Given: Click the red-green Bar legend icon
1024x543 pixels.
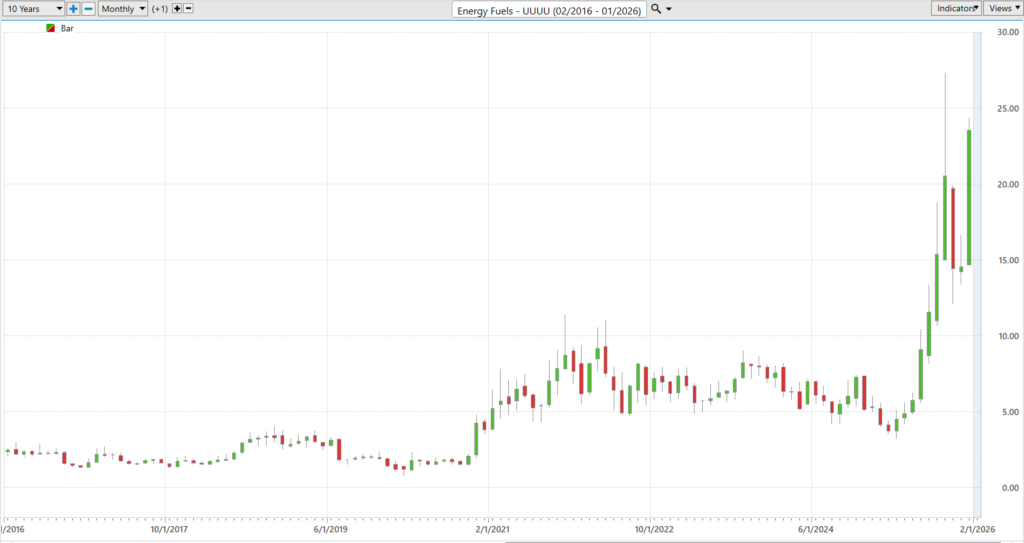Looking at the screenshot, I should click(x=51, y=29).
